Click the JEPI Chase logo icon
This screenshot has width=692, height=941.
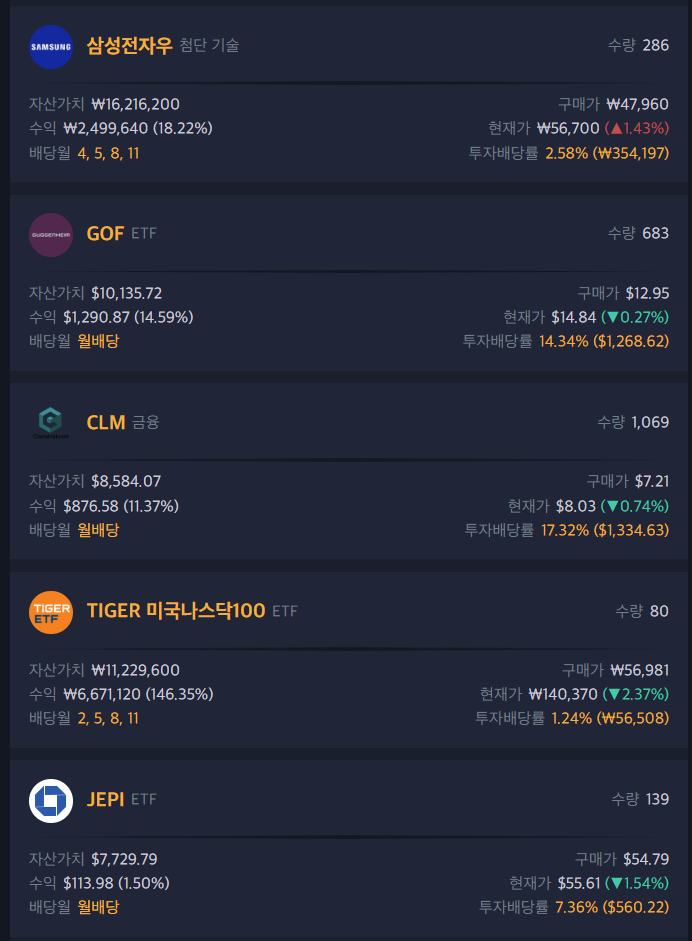tap(51, 800)
